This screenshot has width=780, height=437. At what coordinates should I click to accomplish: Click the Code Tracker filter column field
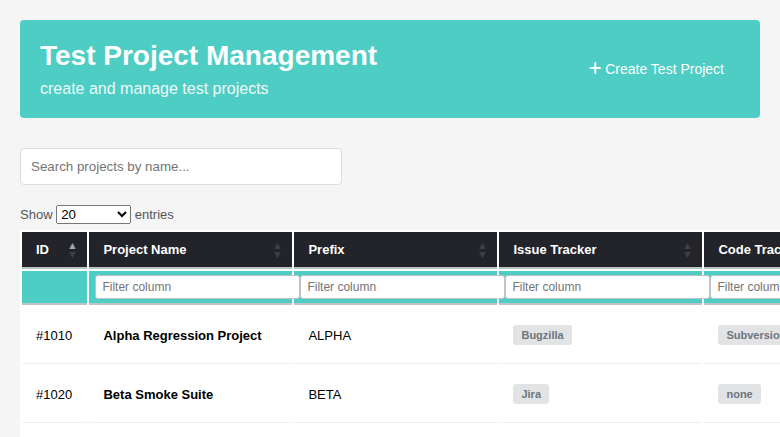tap(745, 287)
